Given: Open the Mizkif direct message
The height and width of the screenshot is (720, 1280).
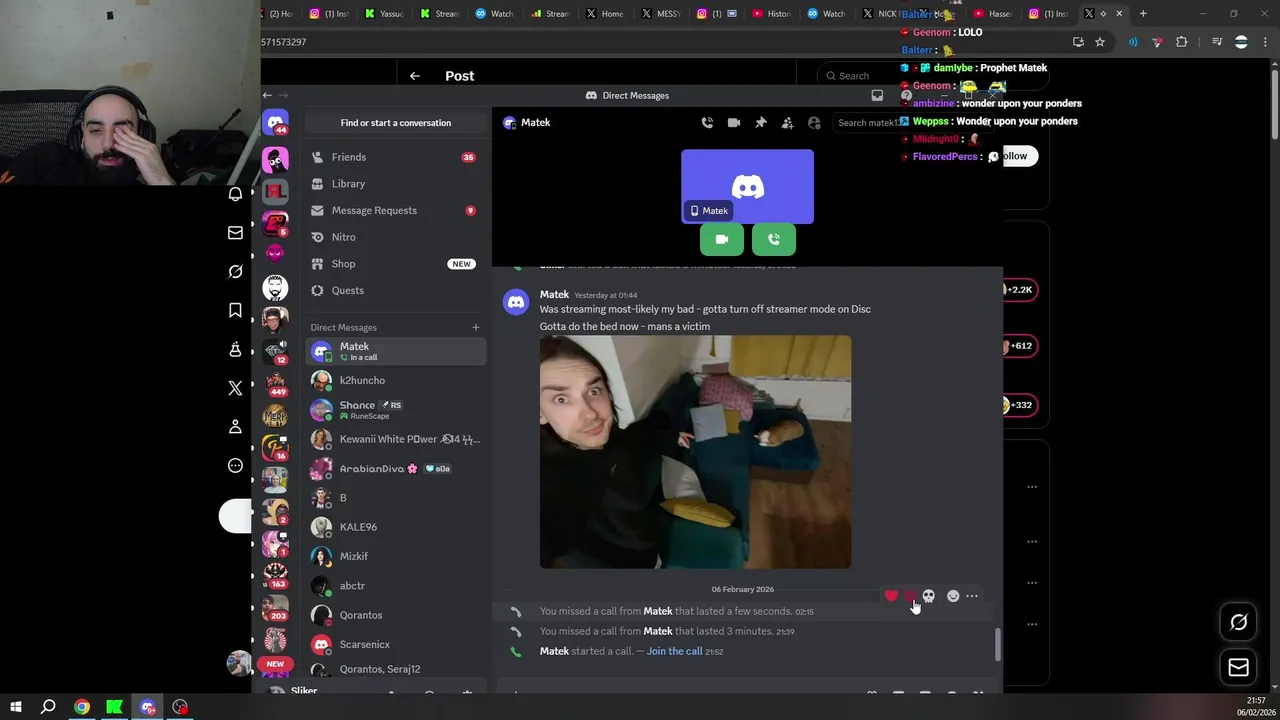Looking at the screenshot, I should 395,556.
